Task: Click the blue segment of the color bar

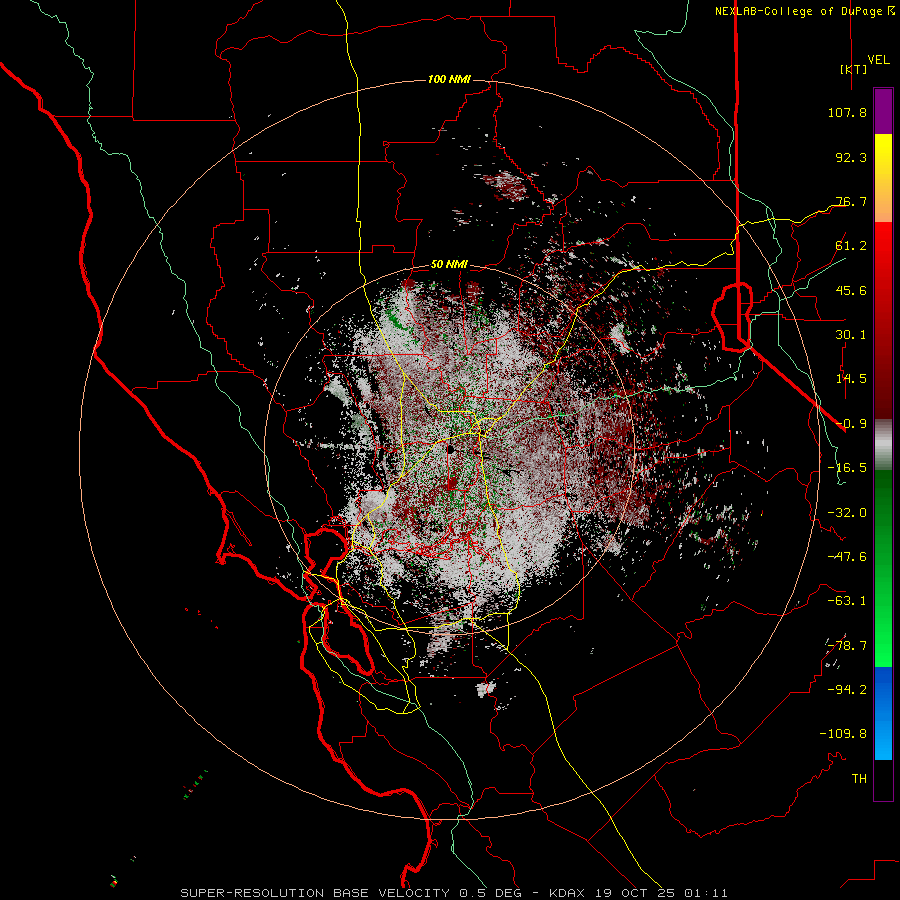Action: [883, 713]
